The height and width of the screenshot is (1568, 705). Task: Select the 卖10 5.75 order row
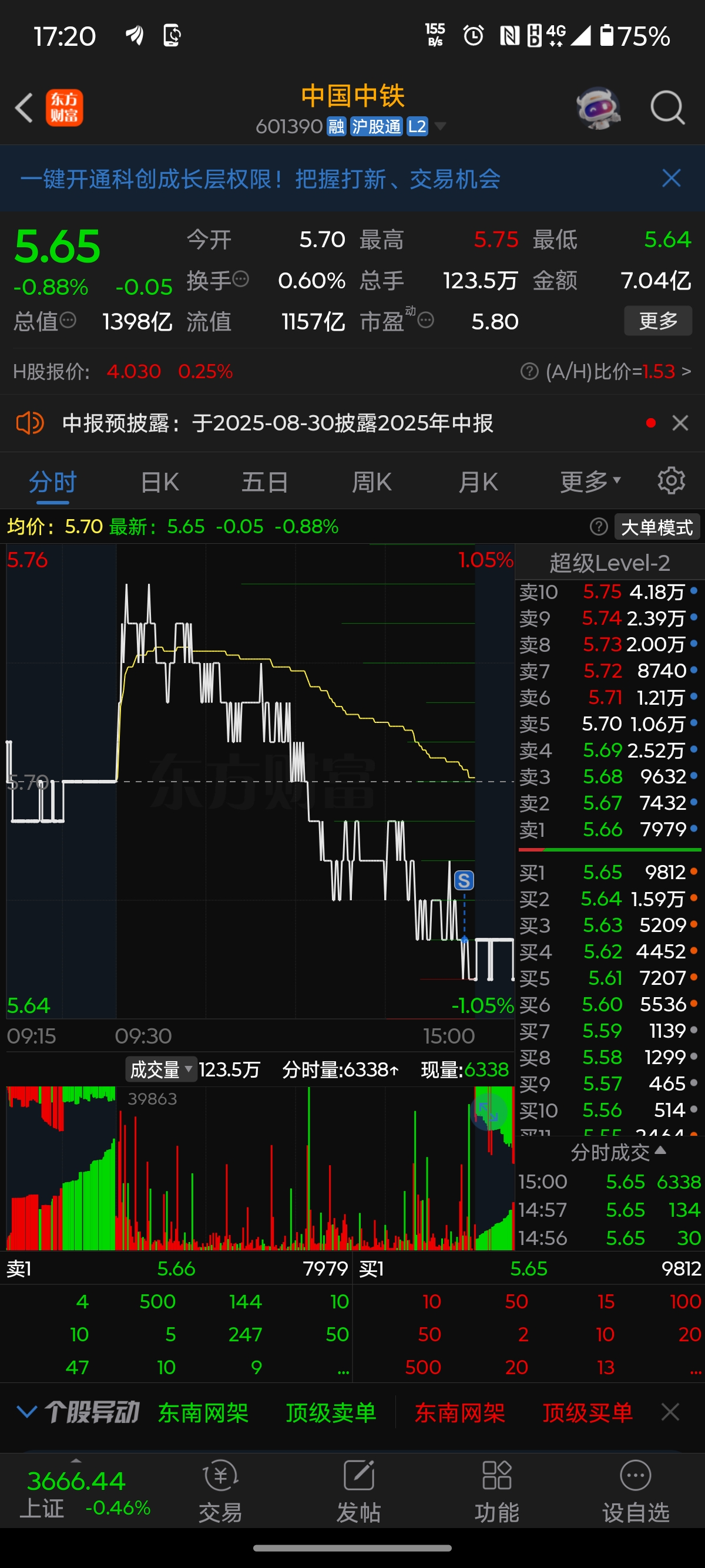pos(609,591)
